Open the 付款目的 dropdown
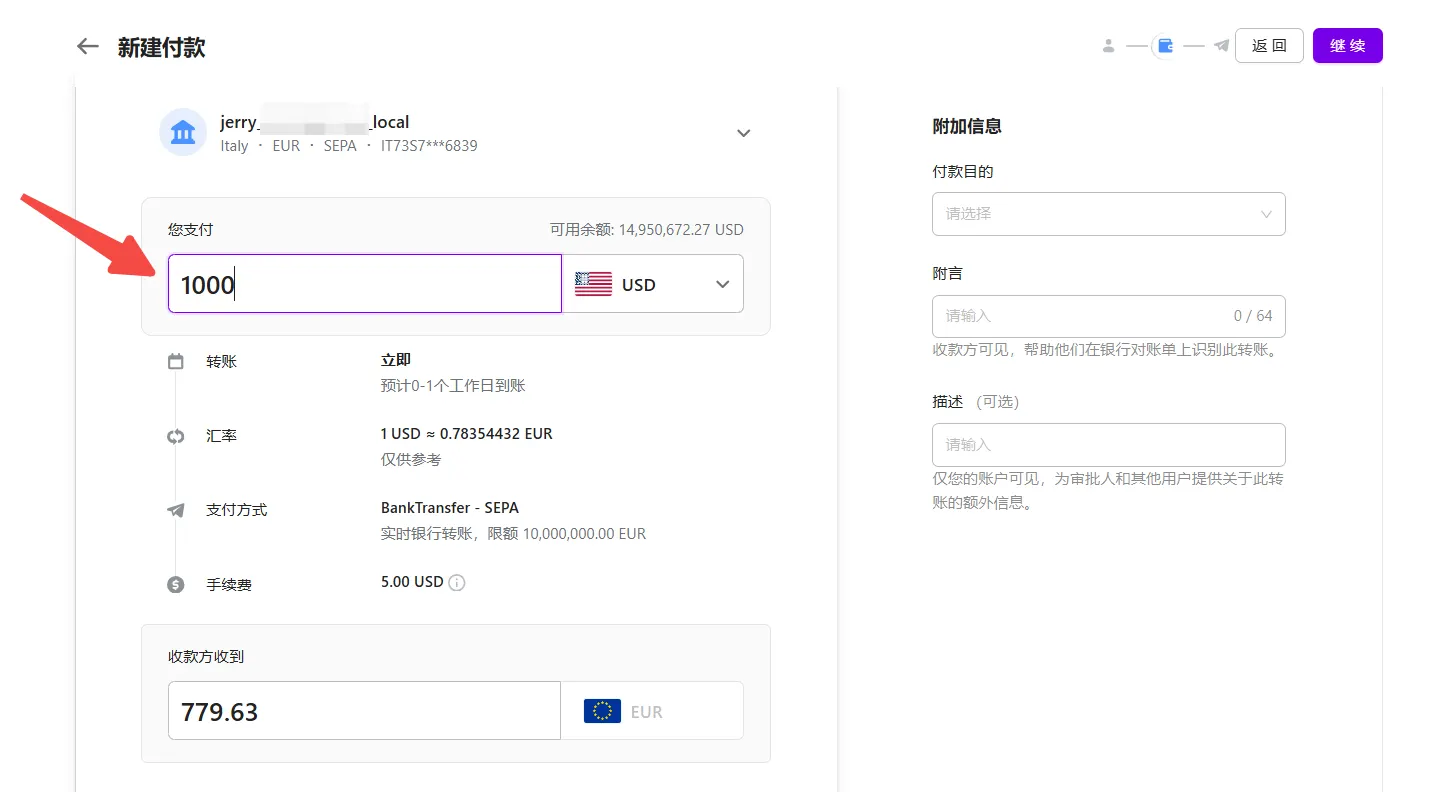Image resolution: width=1430 pixels, height=792 pixels. (x=1108, y=214)
